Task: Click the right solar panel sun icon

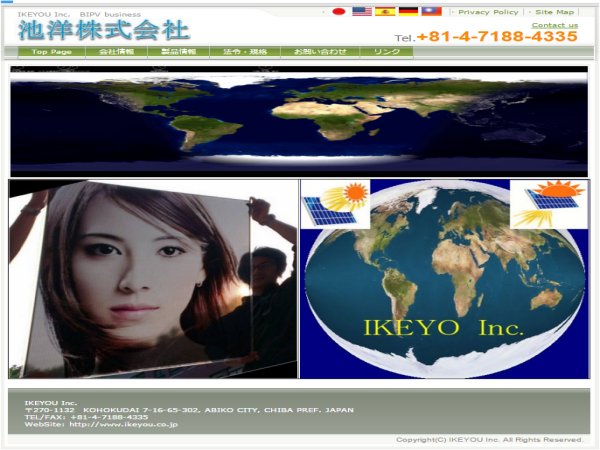Action: [547, 204]
